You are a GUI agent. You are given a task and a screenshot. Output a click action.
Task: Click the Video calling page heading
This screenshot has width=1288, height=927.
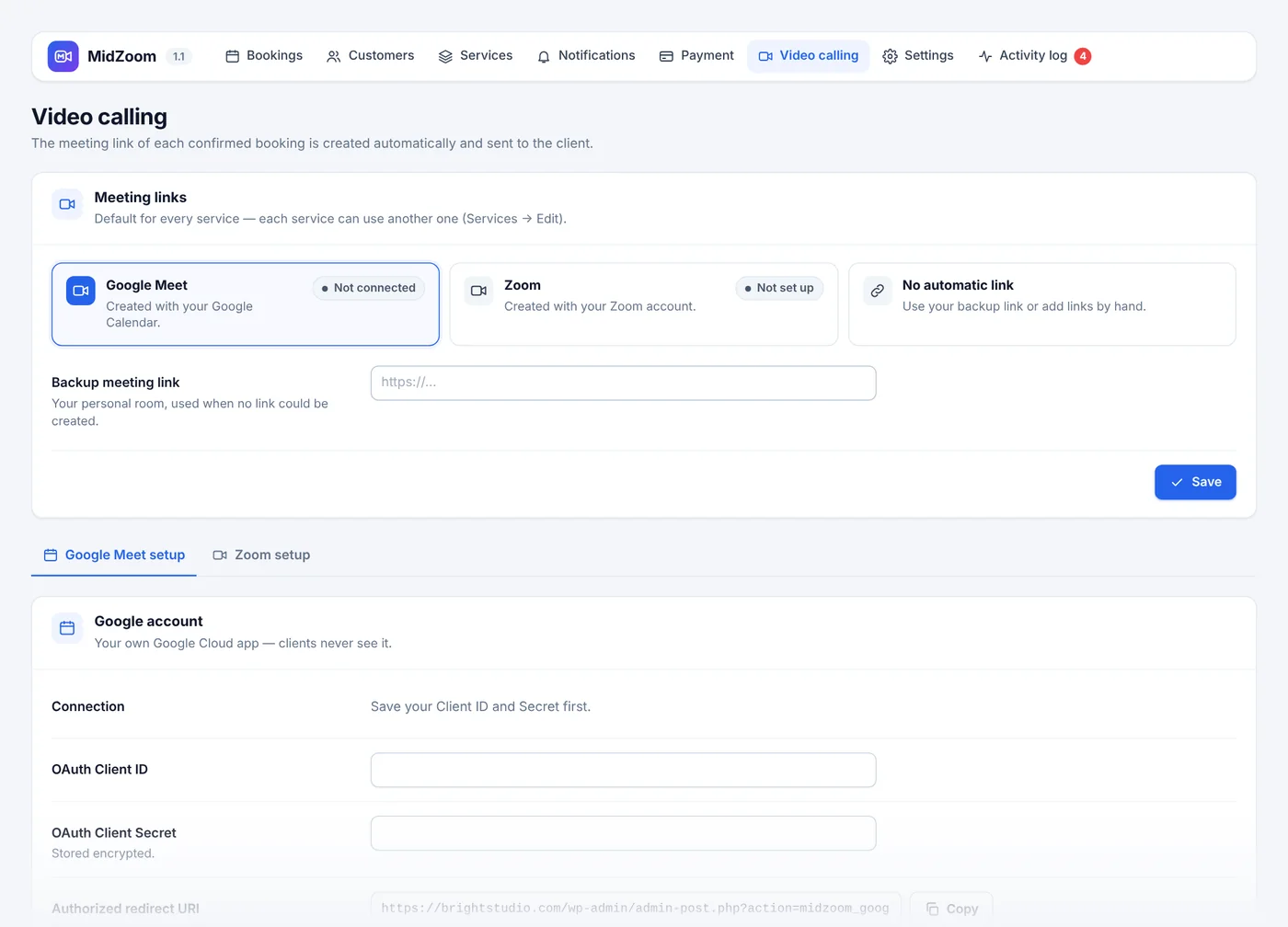[x=99, y=117]
